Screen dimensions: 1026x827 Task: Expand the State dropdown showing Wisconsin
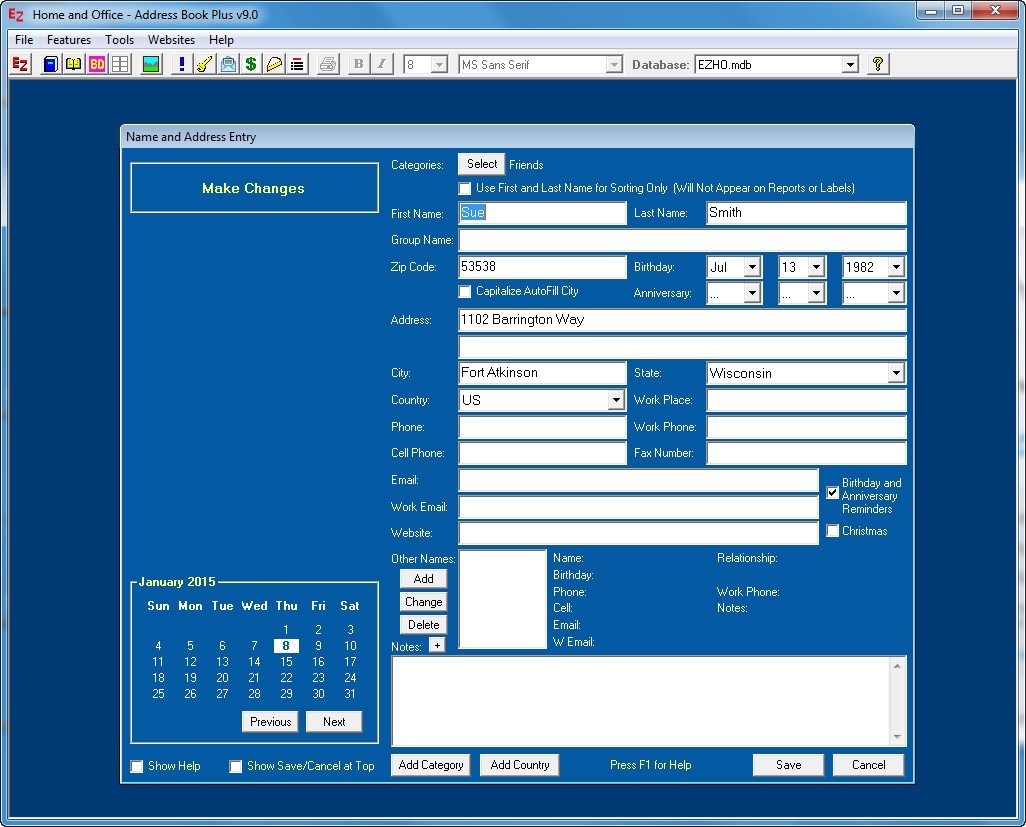coord(897,372)
